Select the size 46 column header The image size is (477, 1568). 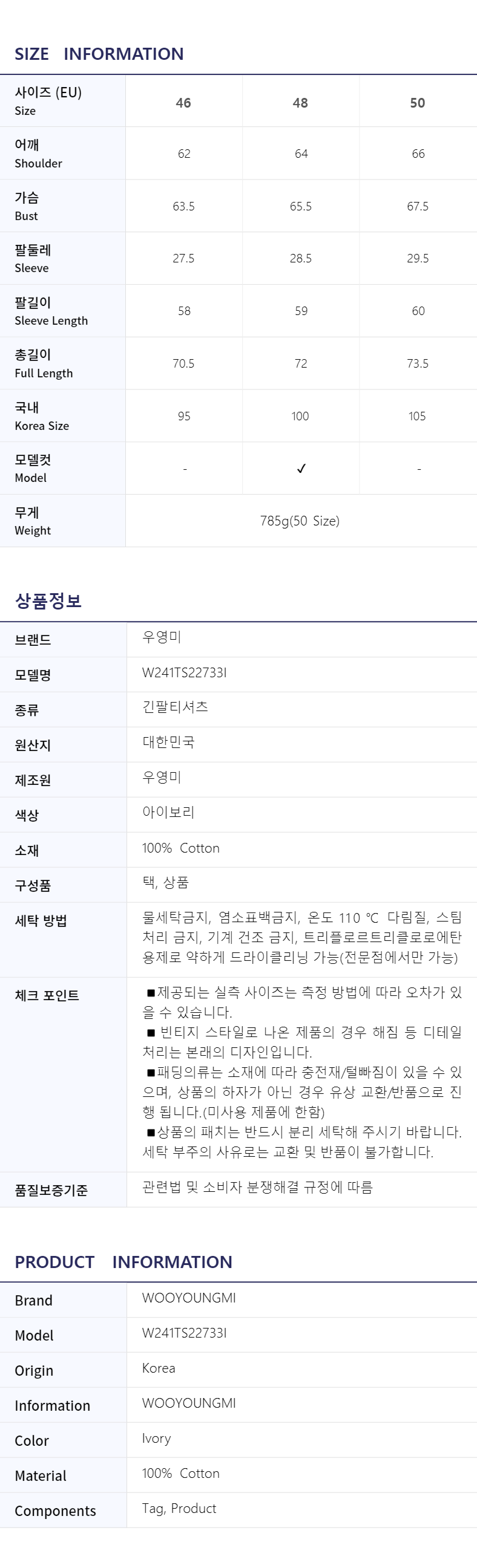pos(183,103)
